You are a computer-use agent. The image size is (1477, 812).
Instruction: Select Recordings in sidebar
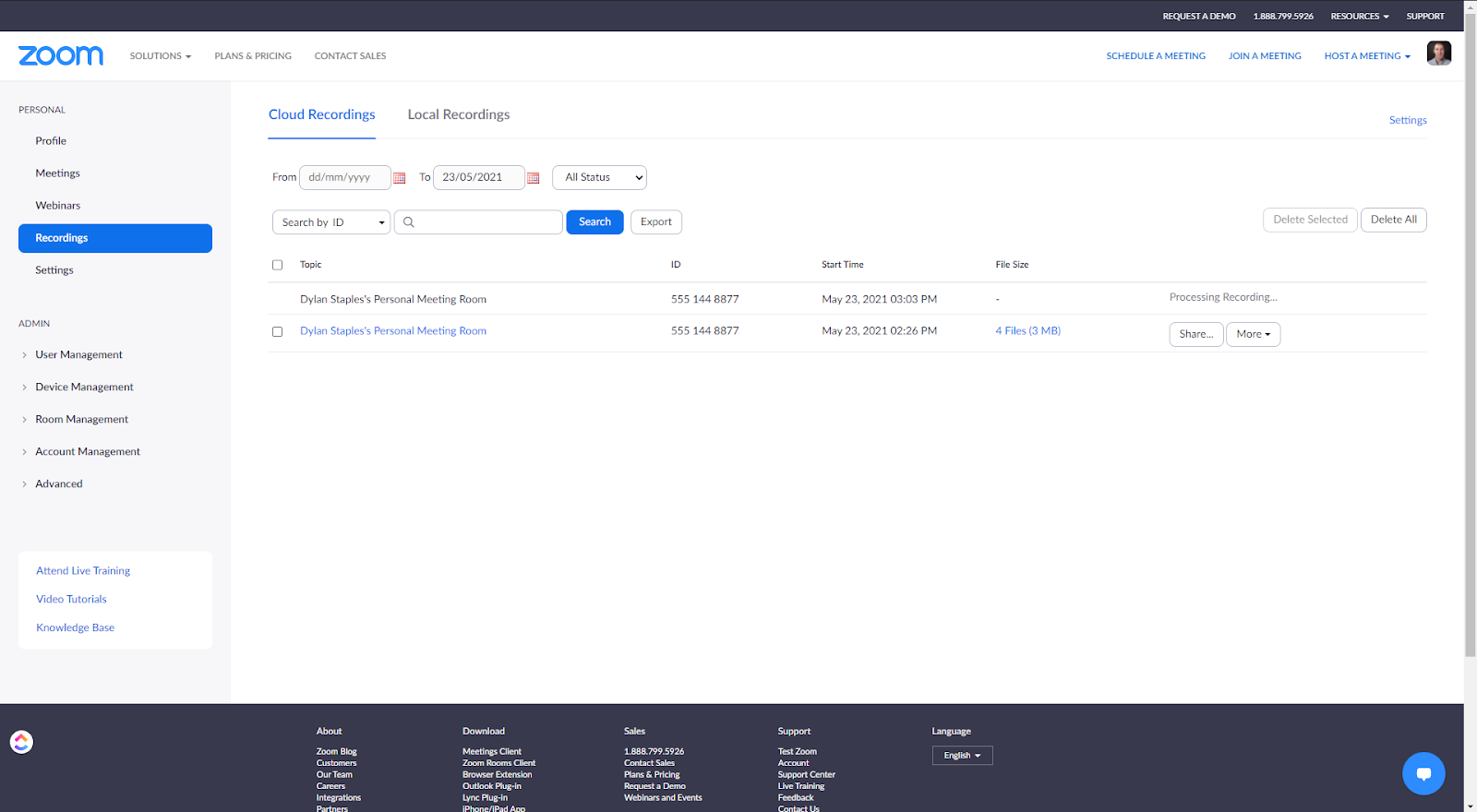coord(115,238)
